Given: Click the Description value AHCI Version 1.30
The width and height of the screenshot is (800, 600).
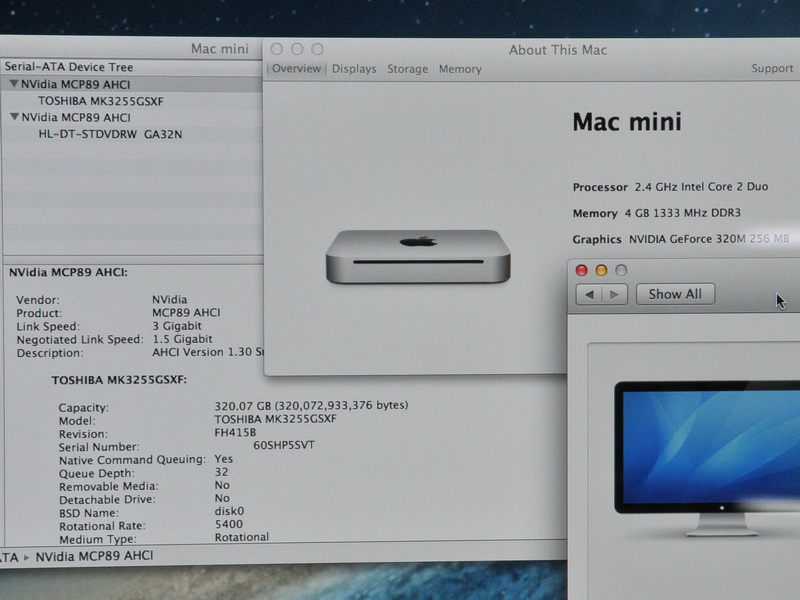Looking at the screenshot, I should click(208, 353).
